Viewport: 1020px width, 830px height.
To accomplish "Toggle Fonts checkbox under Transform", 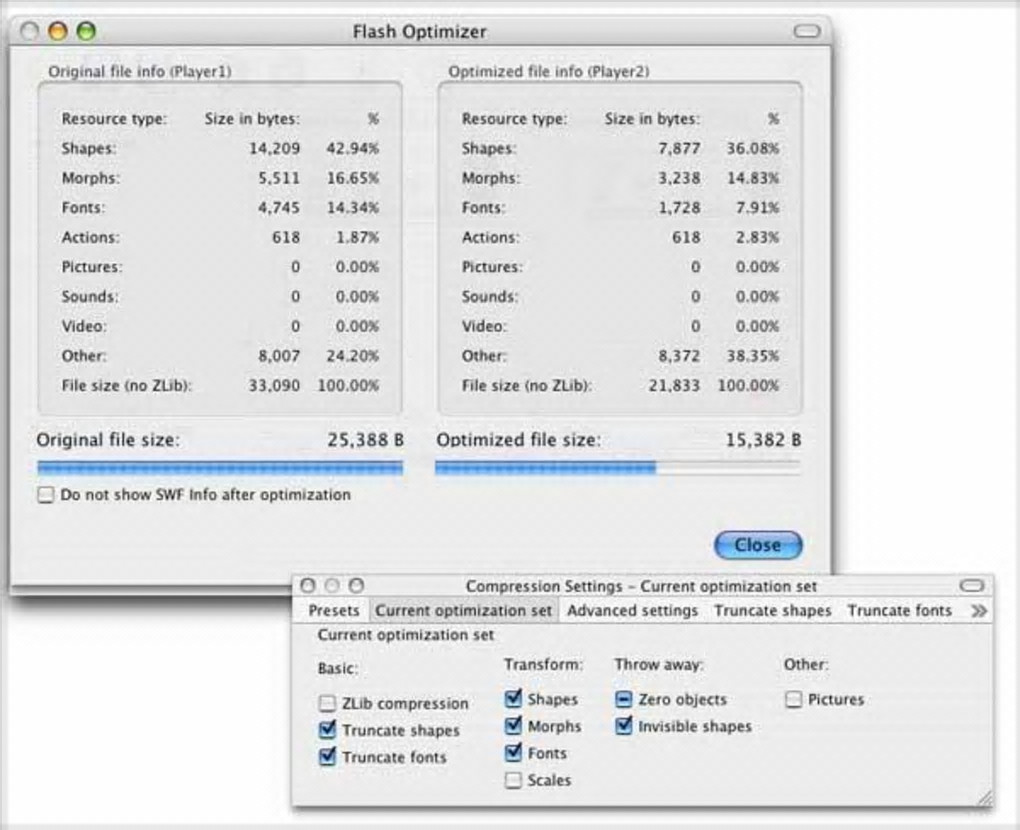I will pyautogui.click(x=513, y=753).
